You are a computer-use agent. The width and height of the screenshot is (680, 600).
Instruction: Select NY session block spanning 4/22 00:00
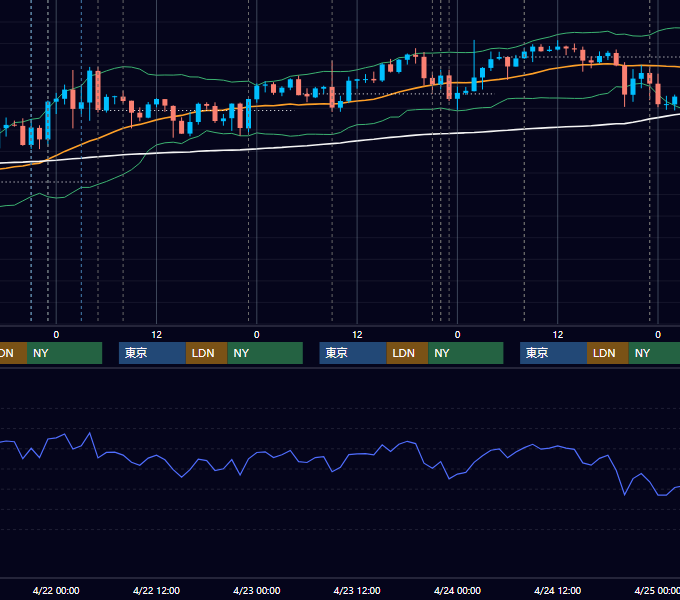(x=64, y=353)
